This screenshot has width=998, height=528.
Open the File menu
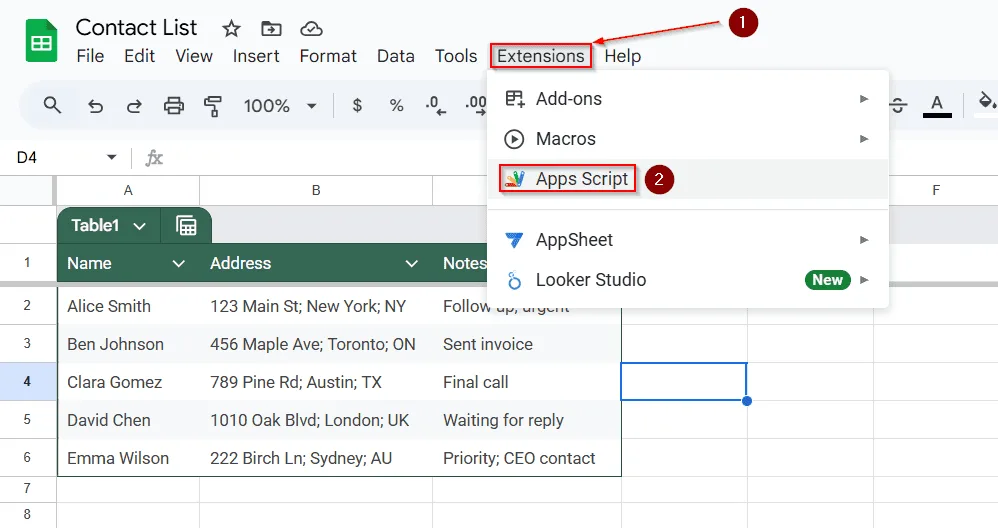(90, 56)
